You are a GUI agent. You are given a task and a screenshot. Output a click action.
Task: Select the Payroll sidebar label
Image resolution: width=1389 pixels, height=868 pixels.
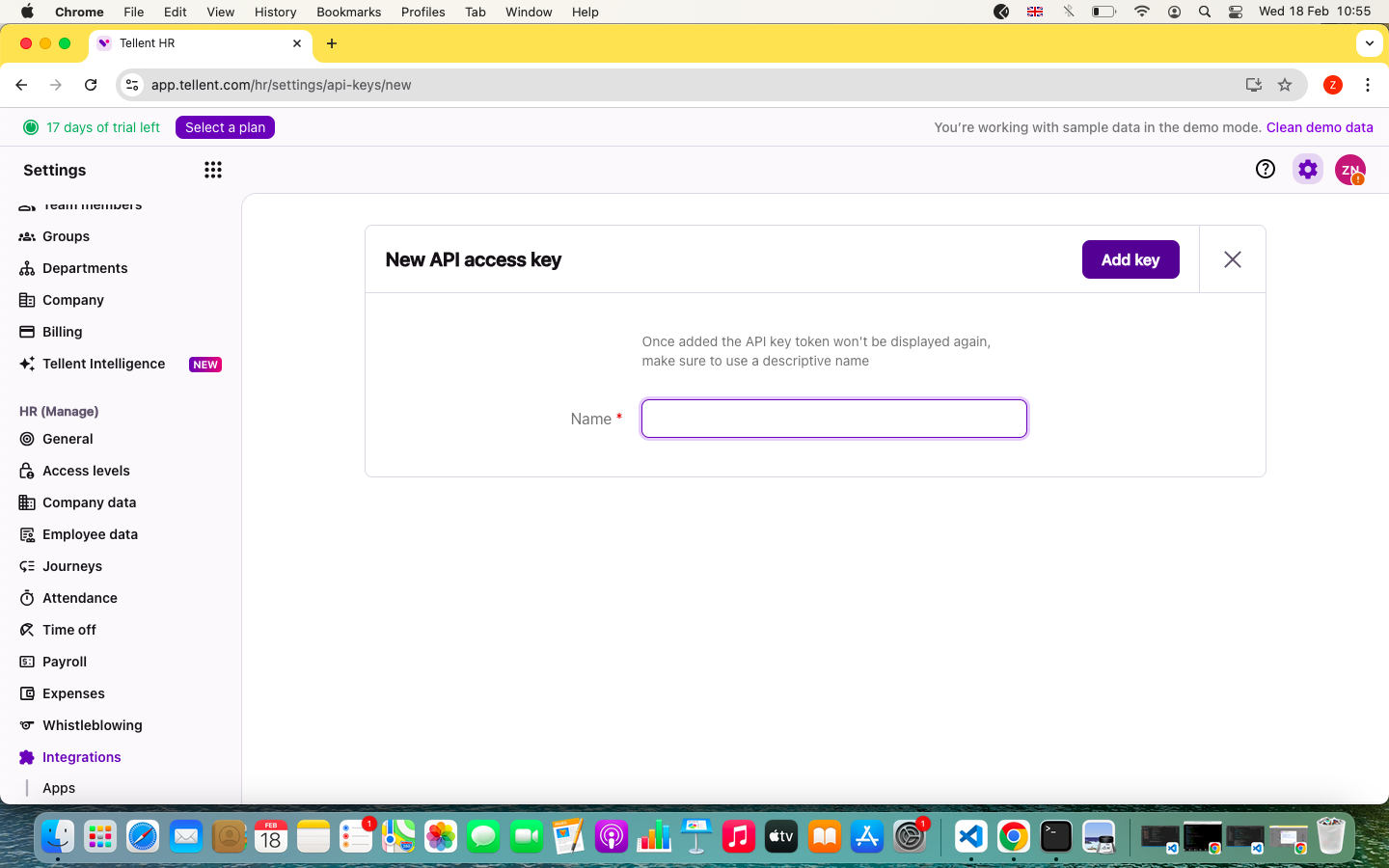point(65,662)
